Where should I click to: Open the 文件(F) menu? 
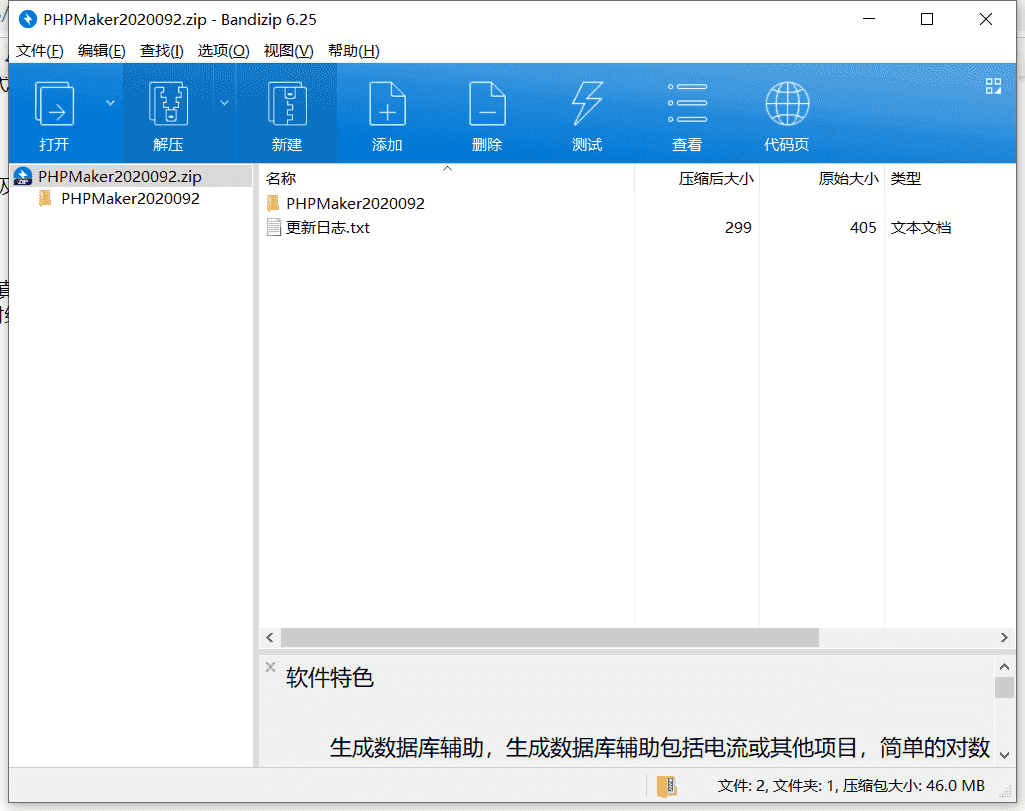coord(39,51)
